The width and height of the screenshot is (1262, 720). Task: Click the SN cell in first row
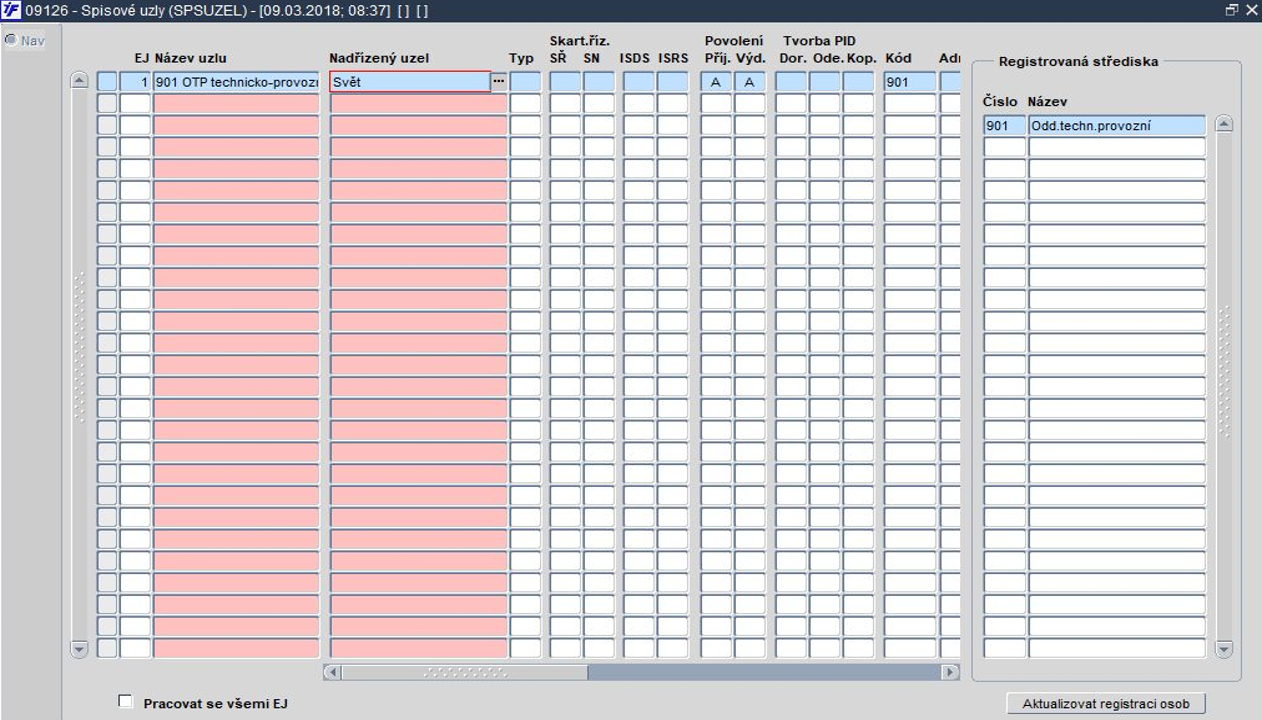coord(599,82)
